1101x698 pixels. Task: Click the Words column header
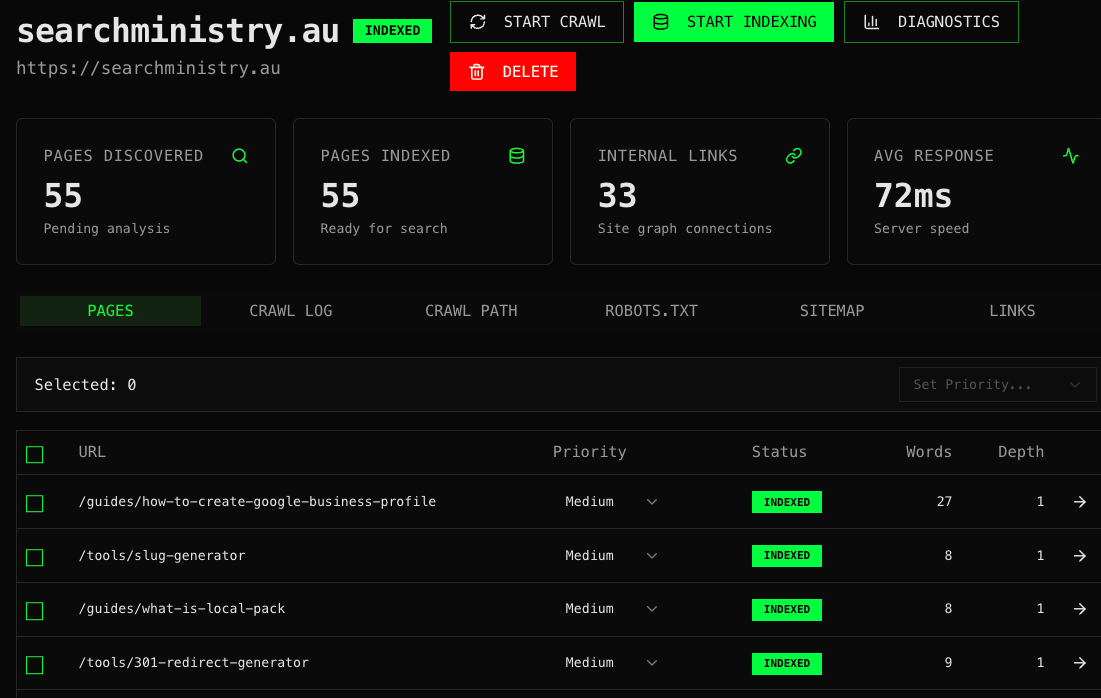pyautogui.click(x=928, y=452)
